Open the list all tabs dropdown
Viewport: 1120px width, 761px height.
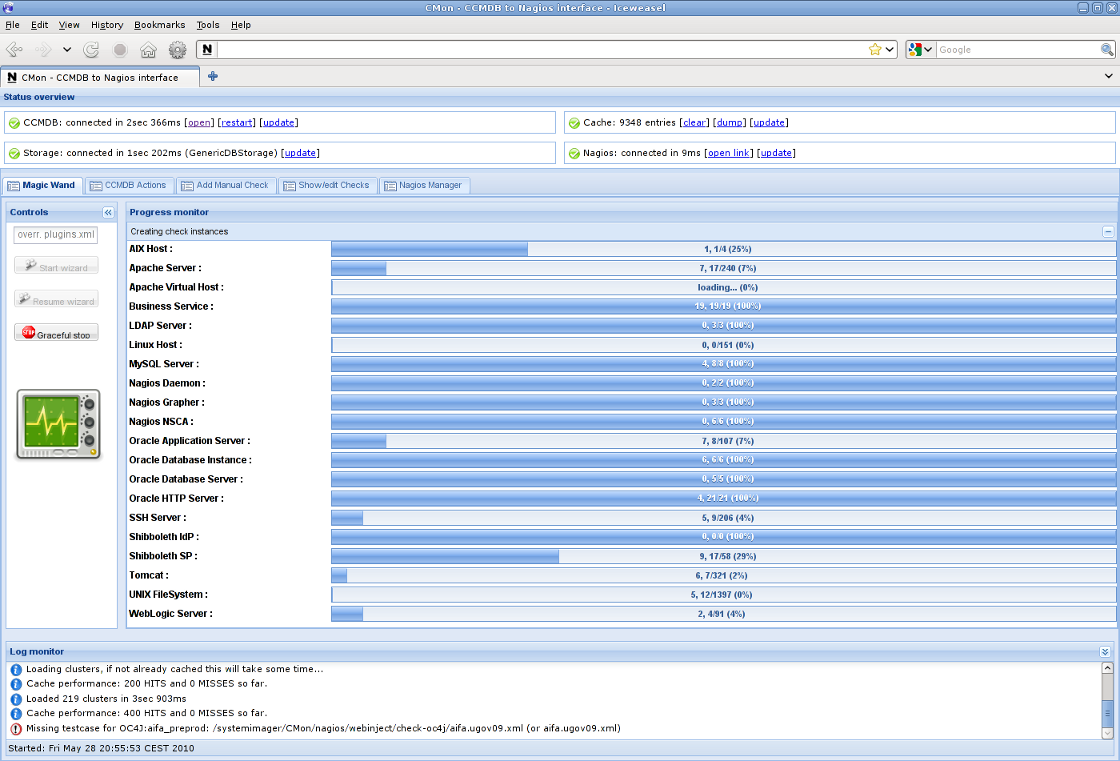click(x=1109, y=76)
